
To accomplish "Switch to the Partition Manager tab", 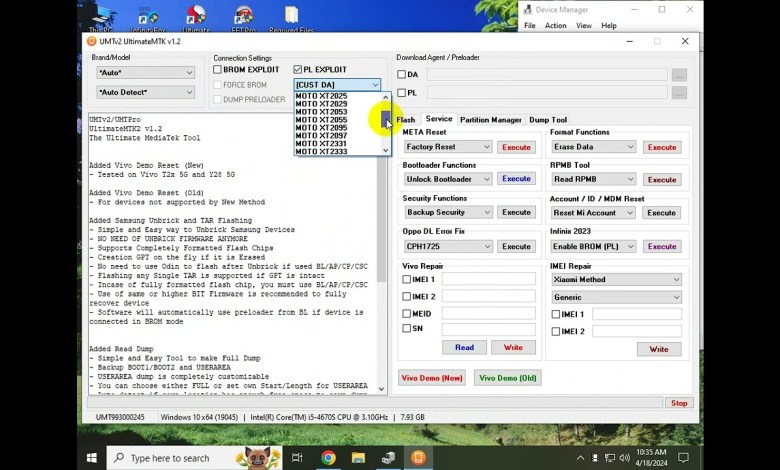I will pyautogui.click(x=490, y=120).
